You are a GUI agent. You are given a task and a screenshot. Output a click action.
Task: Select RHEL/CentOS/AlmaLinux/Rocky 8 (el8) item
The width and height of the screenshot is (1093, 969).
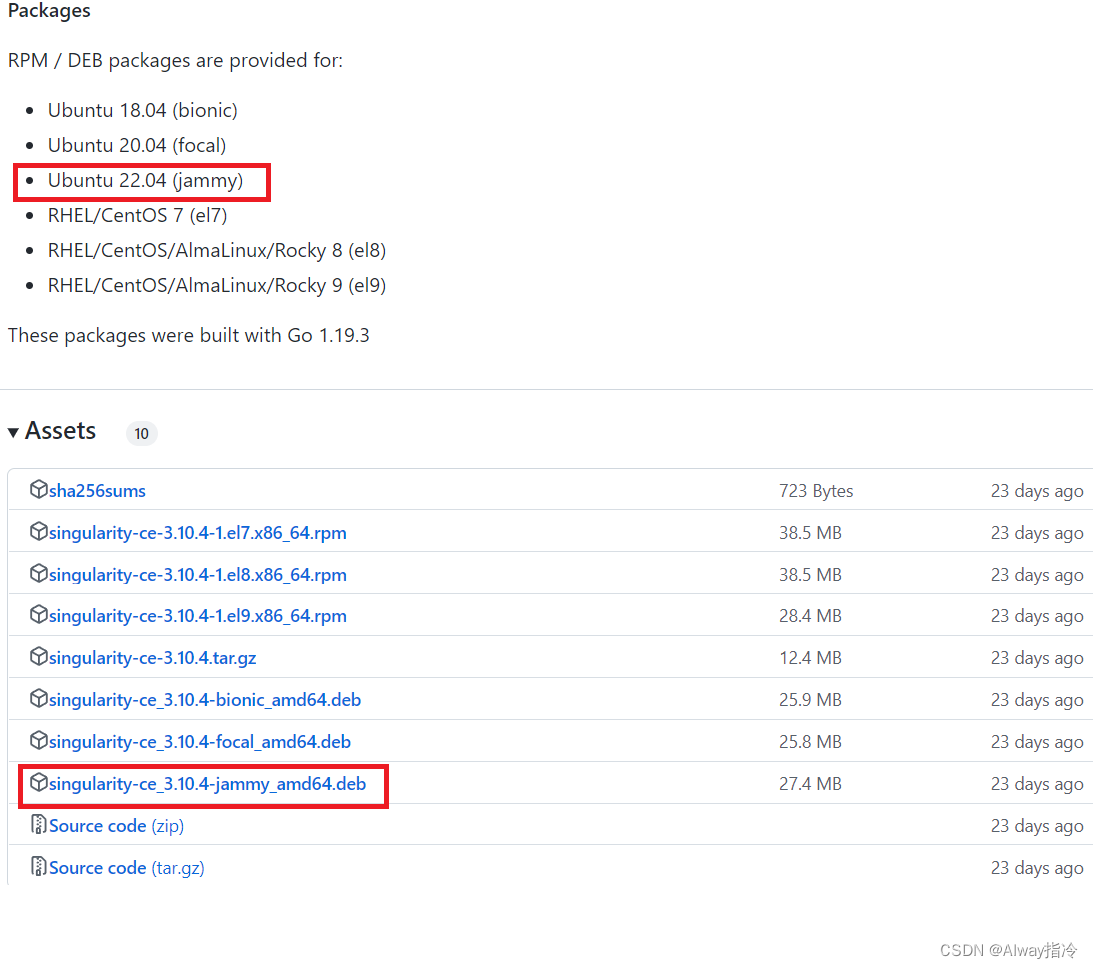click(217, 250)
